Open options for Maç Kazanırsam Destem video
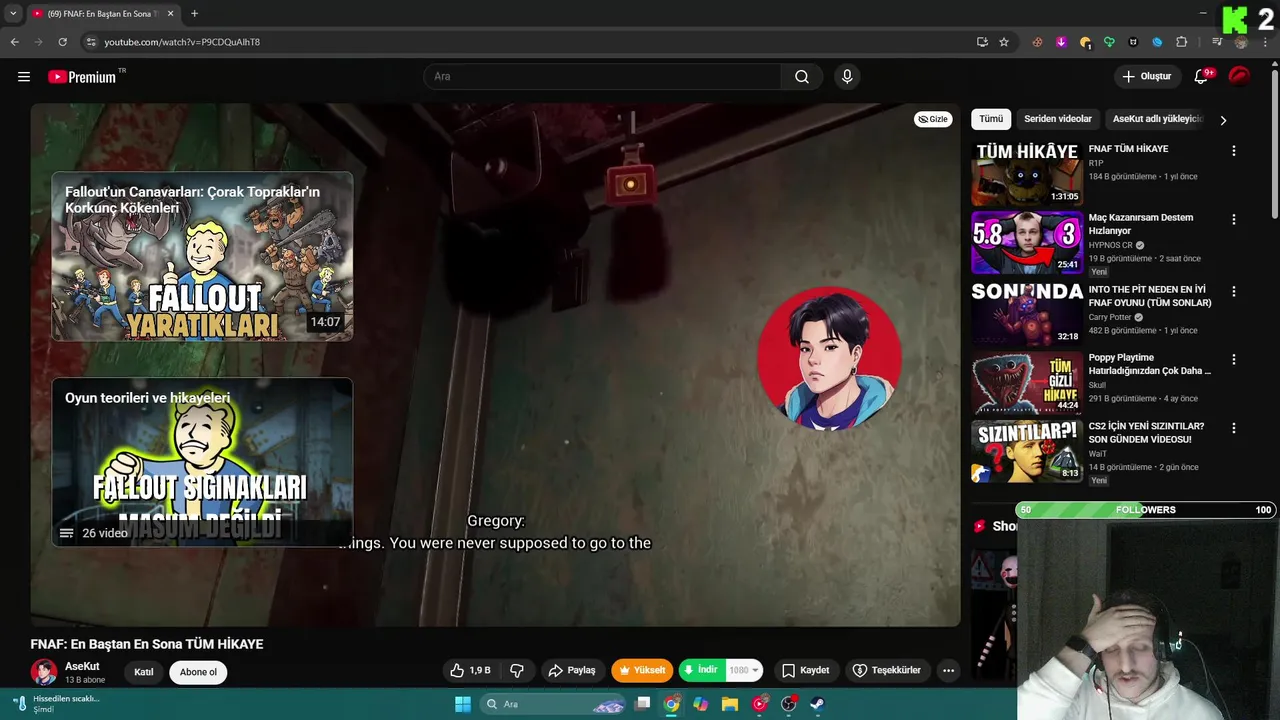 [x=1233, y=219]
